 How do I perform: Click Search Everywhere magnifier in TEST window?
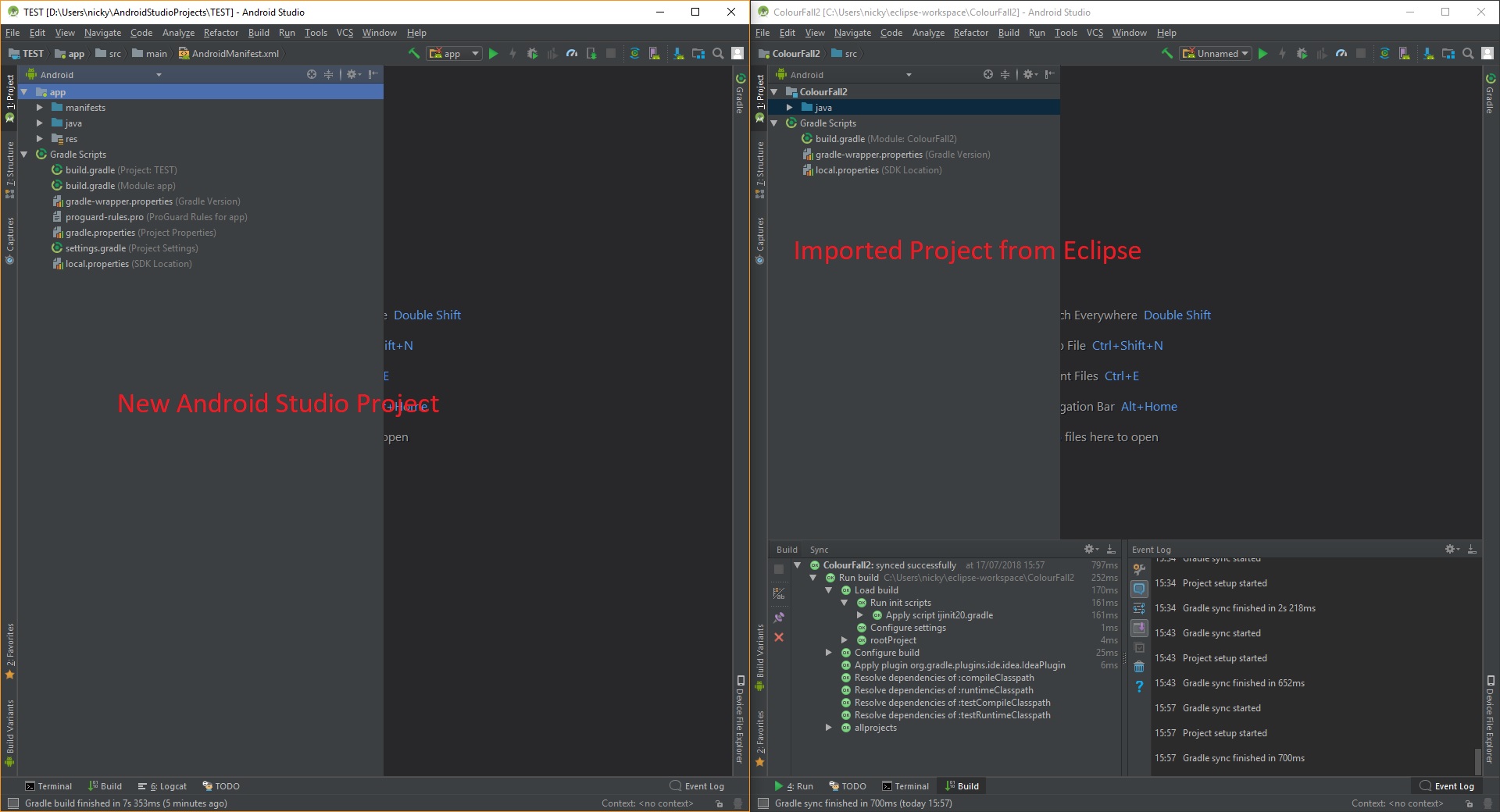[718, 53]
